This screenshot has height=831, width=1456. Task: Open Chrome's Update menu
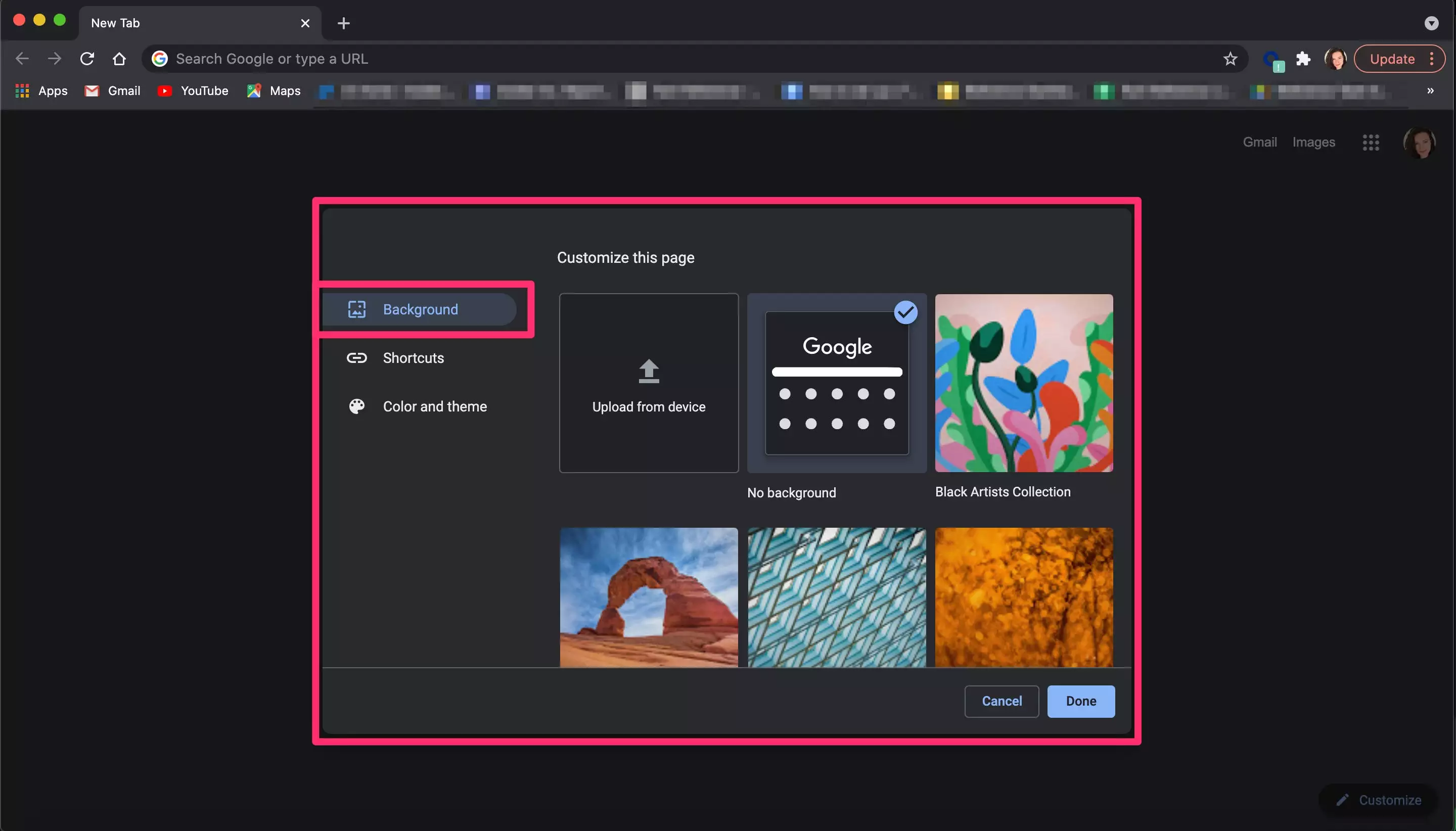(x=1399, y=59)
